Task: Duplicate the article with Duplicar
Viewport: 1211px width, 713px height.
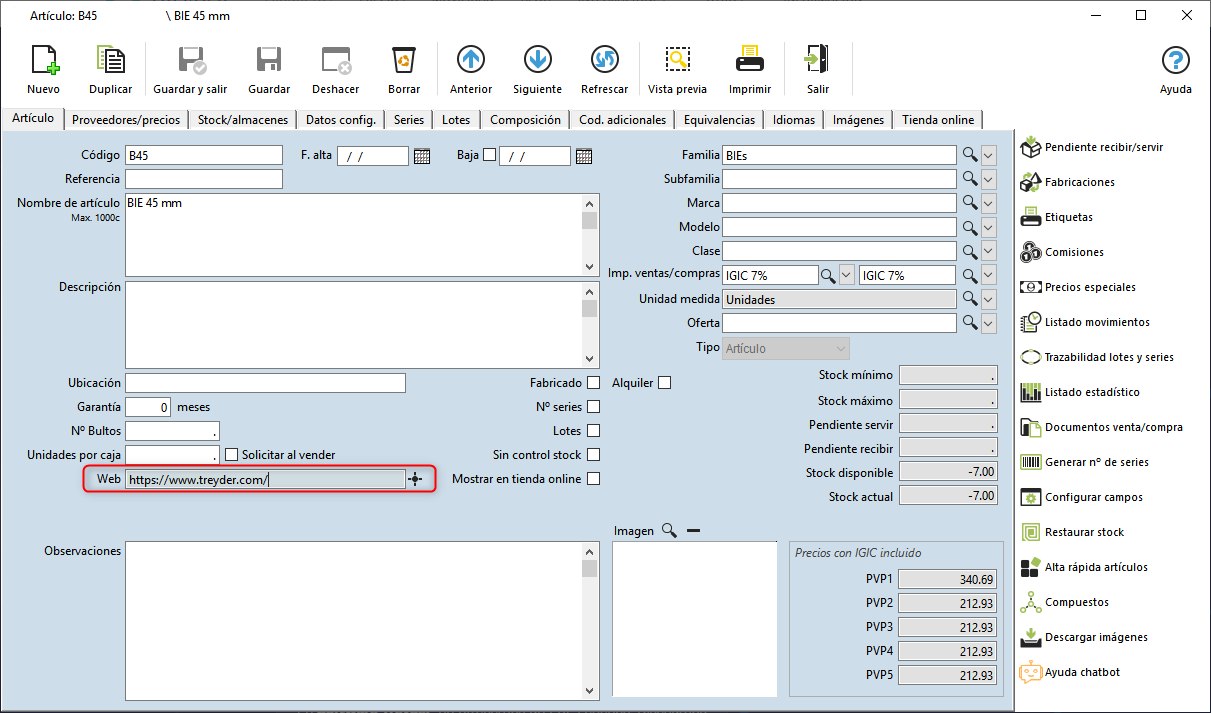Action: tap(110, 68)
